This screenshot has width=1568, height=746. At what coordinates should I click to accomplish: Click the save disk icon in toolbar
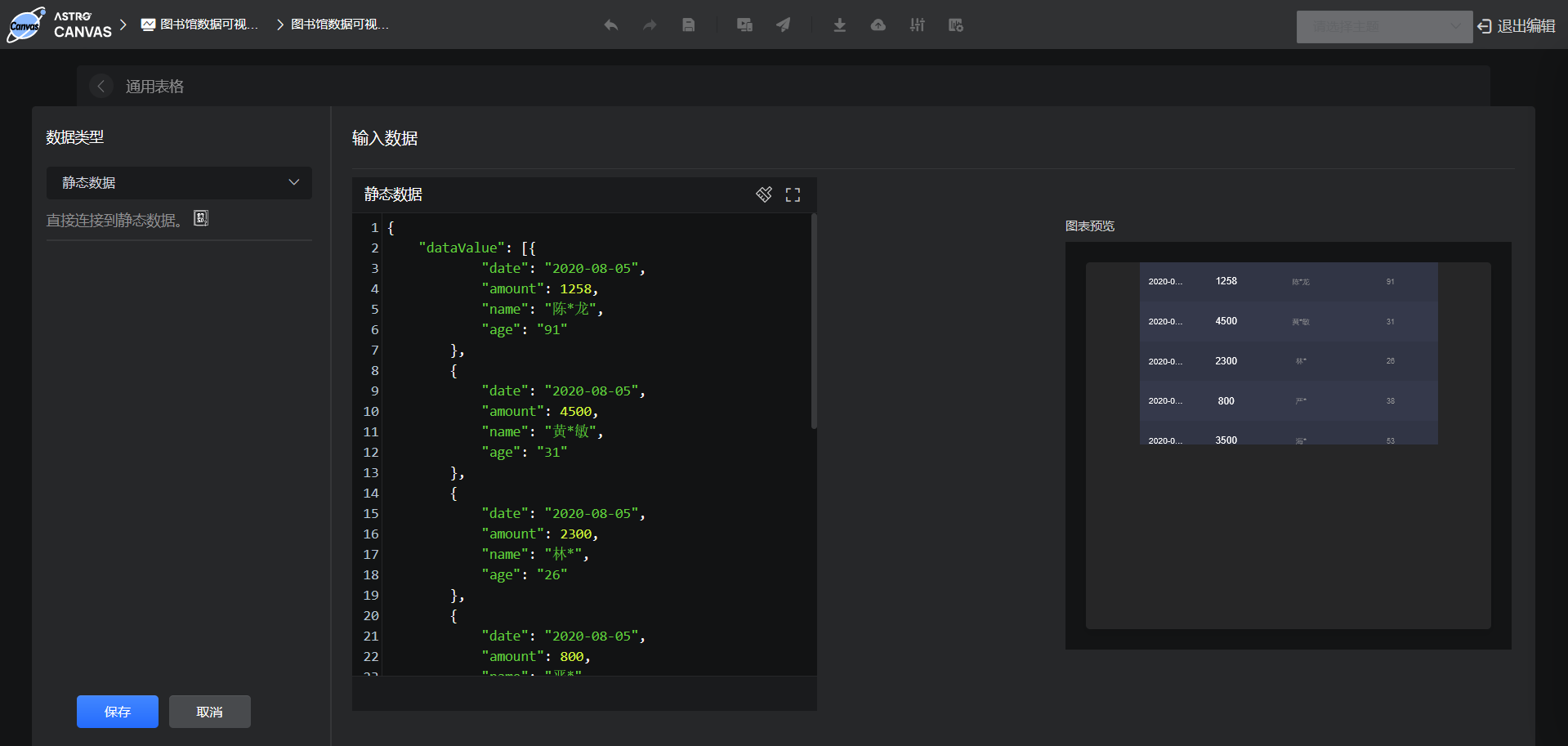[689, 25]
